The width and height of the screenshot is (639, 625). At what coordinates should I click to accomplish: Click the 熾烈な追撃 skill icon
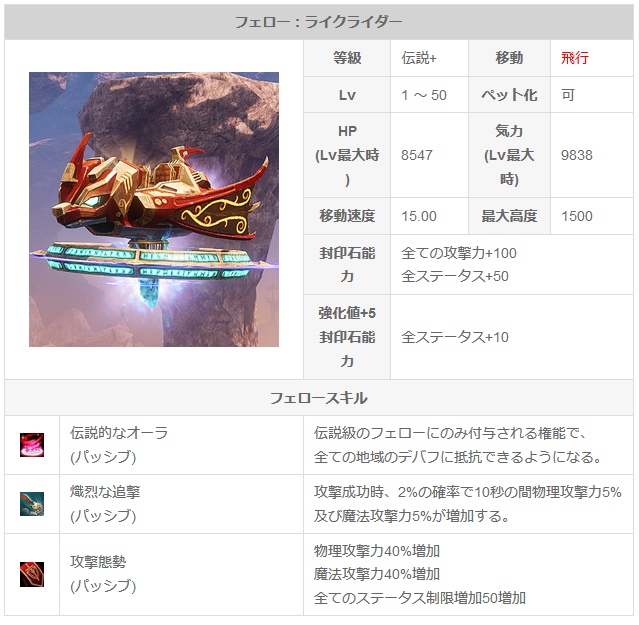pyautogui.click(x=32, y=504)
